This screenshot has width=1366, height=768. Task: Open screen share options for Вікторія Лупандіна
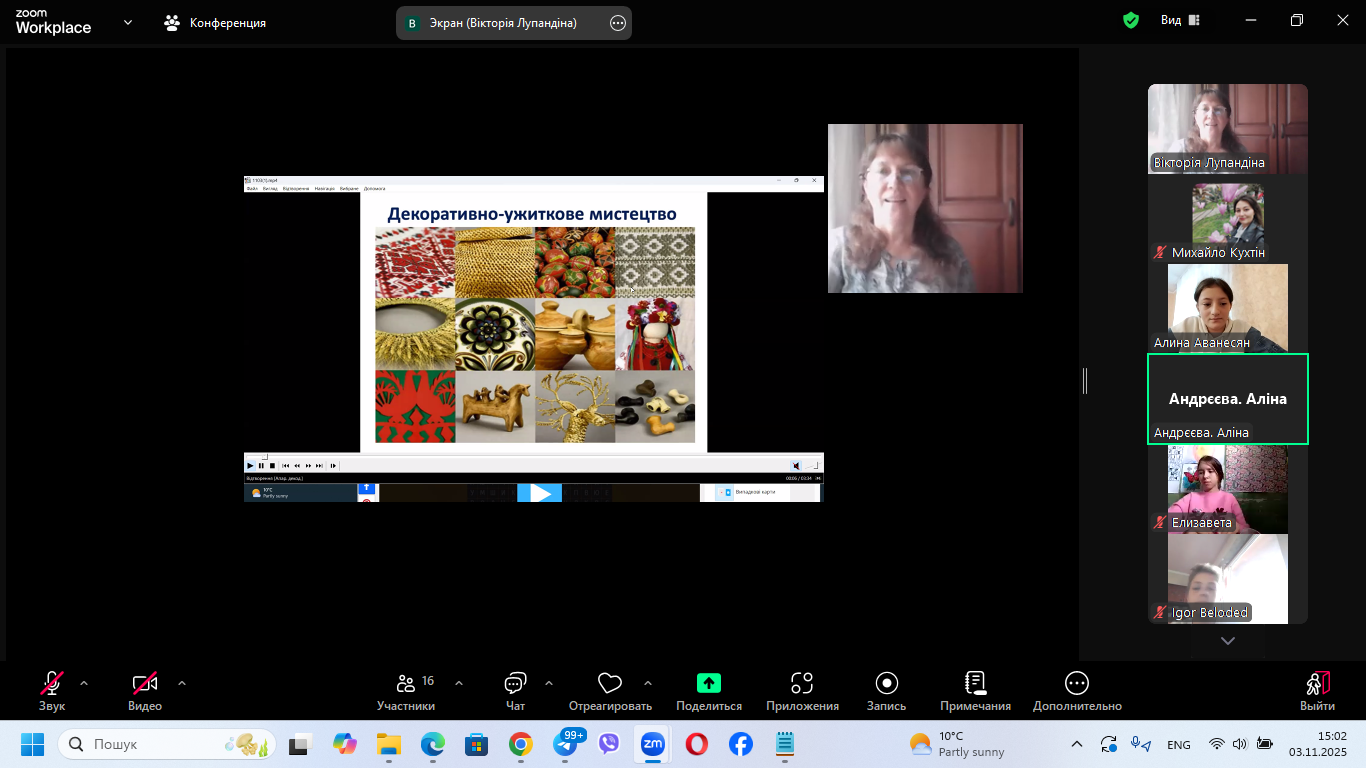tap(618, 23)
